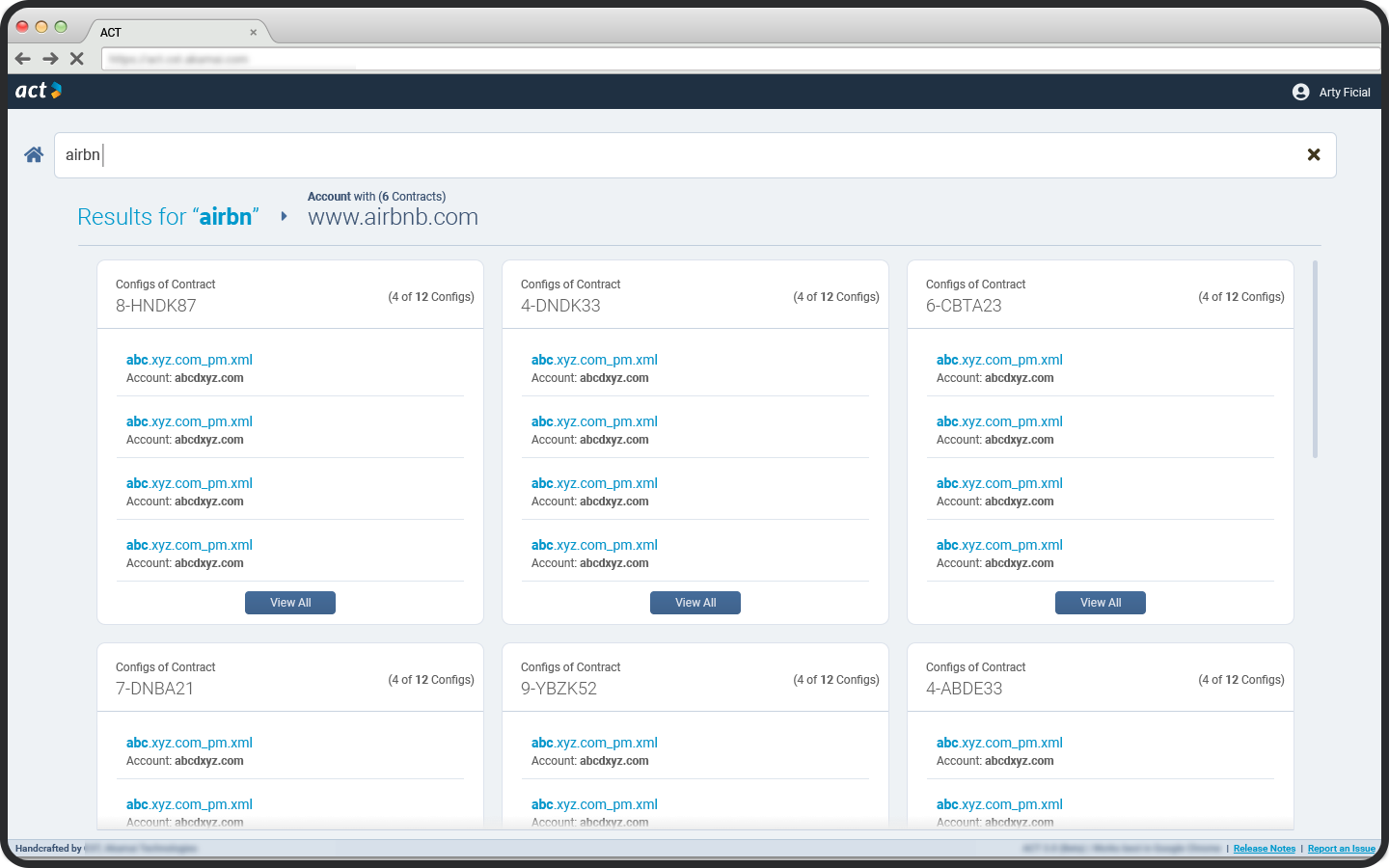This screenshot has width=1389, height=868.
Task: Open the user profile avatar icon
Action: 1300,93
